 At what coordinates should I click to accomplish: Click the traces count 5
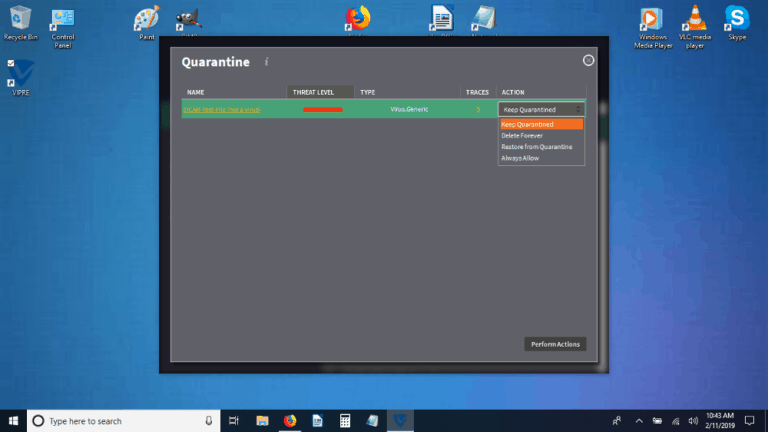478,110
